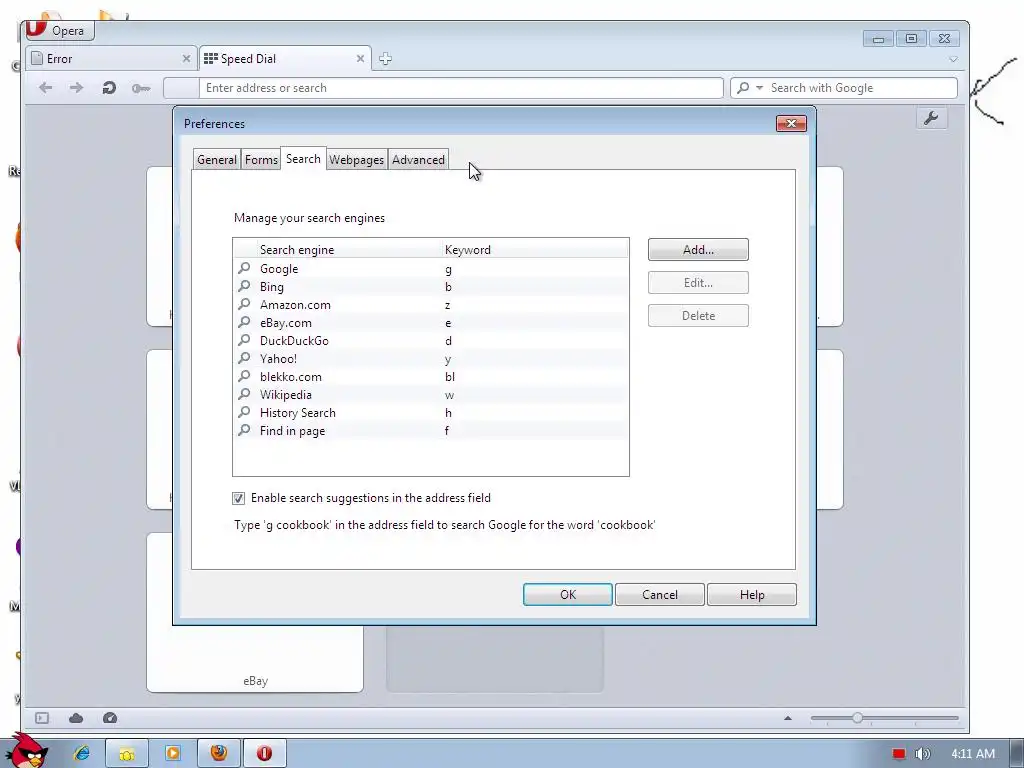This screenshot has height=768, width=1024.
Task: Click the Reload page icon
Action: click(109, 88)
